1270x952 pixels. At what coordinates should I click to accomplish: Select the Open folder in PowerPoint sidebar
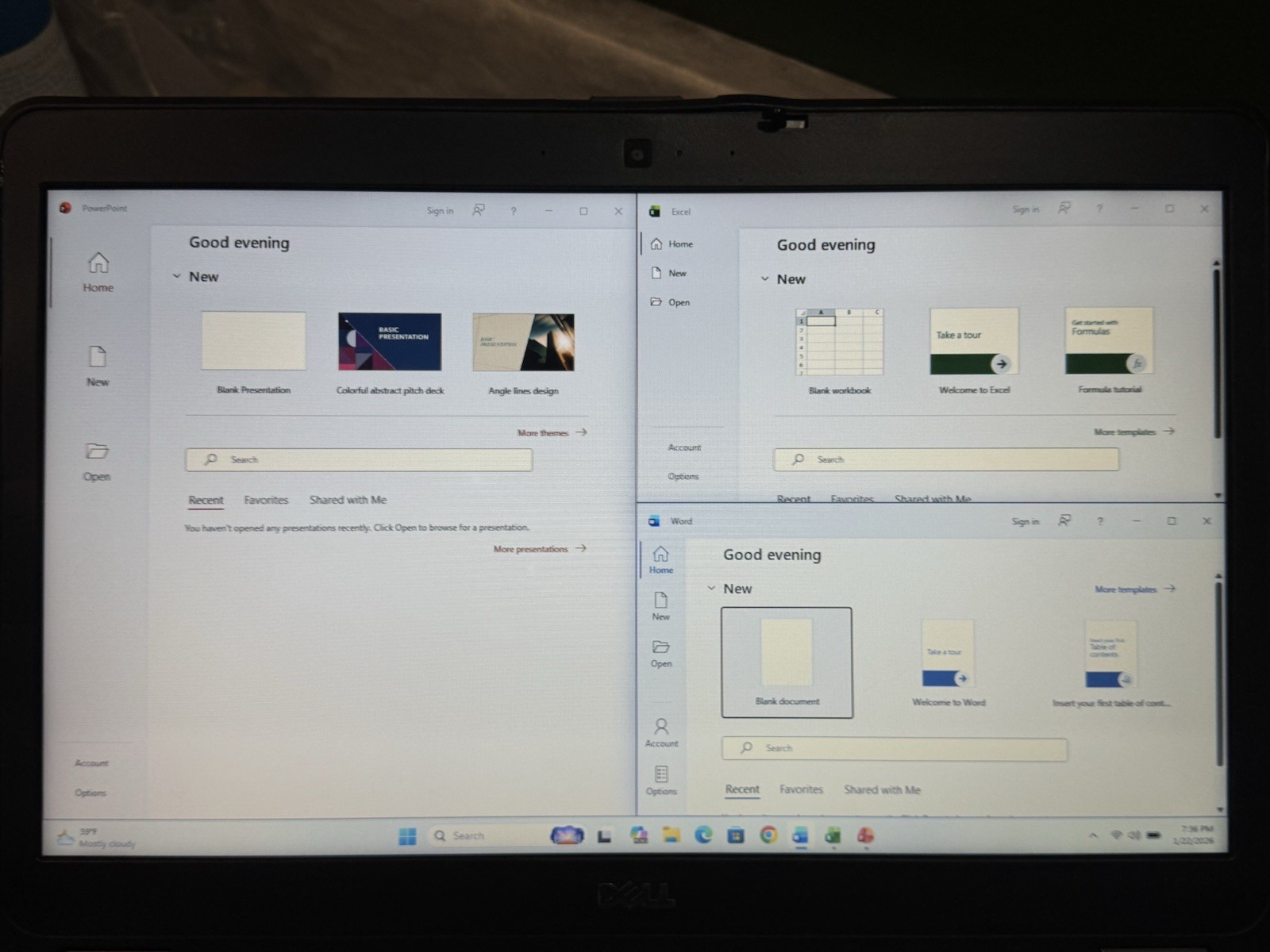pos(97,462)
